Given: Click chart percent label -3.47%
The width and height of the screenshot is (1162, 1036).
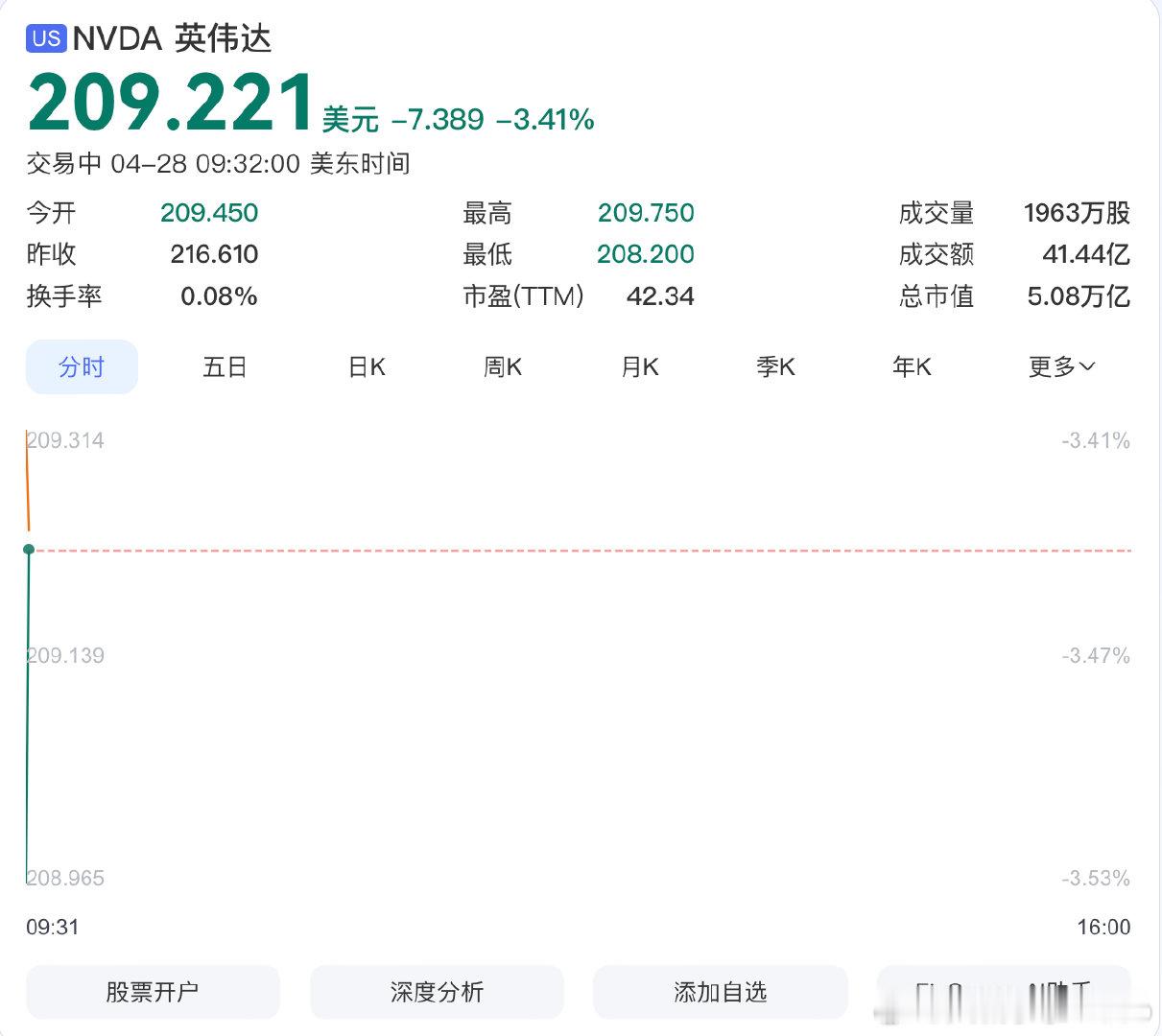Looking at the screenshot, I should [1096, 656].
